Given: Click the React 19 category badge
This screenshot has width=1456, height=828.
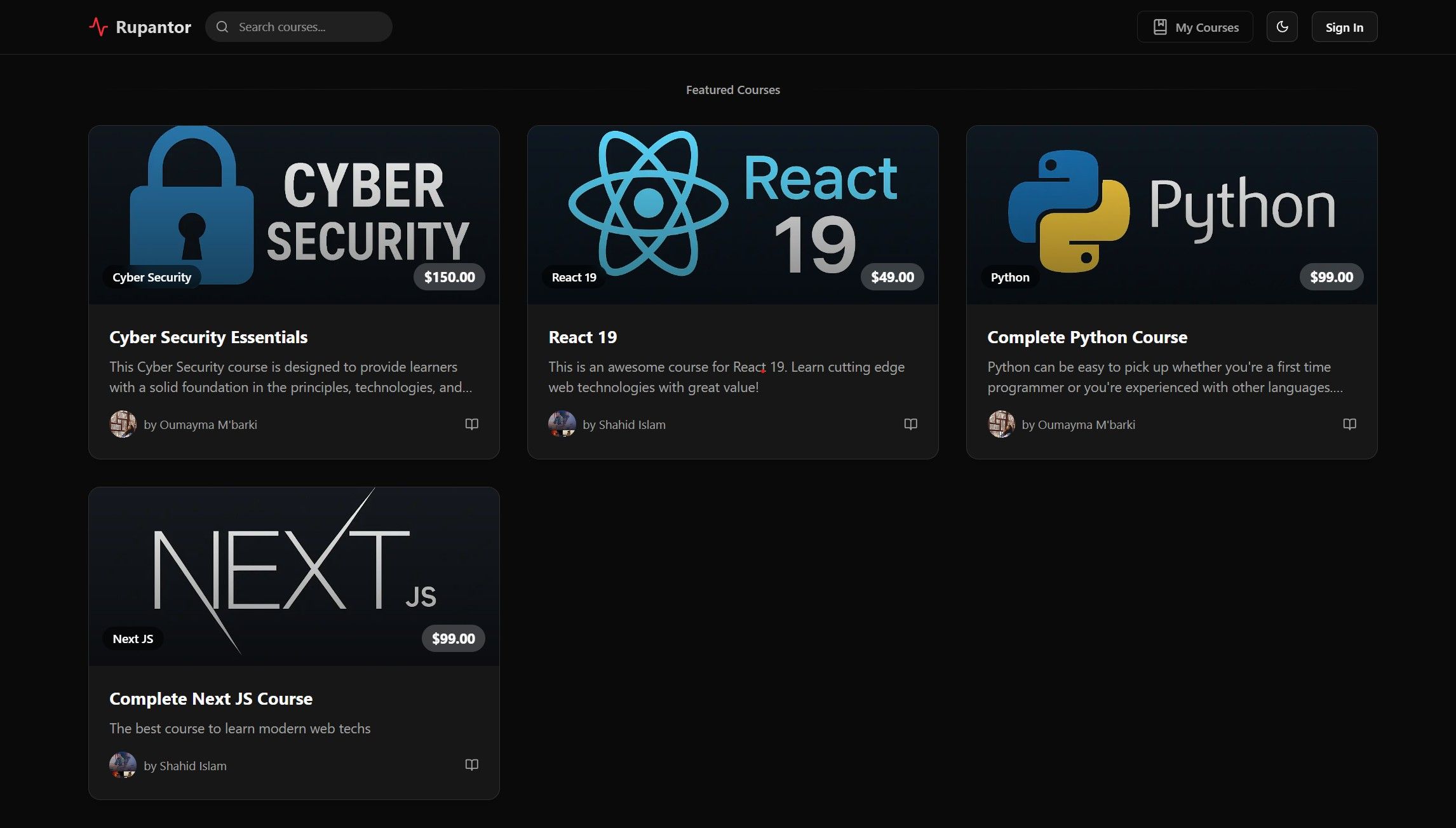Looking at the screenshot, I should 574,277.
